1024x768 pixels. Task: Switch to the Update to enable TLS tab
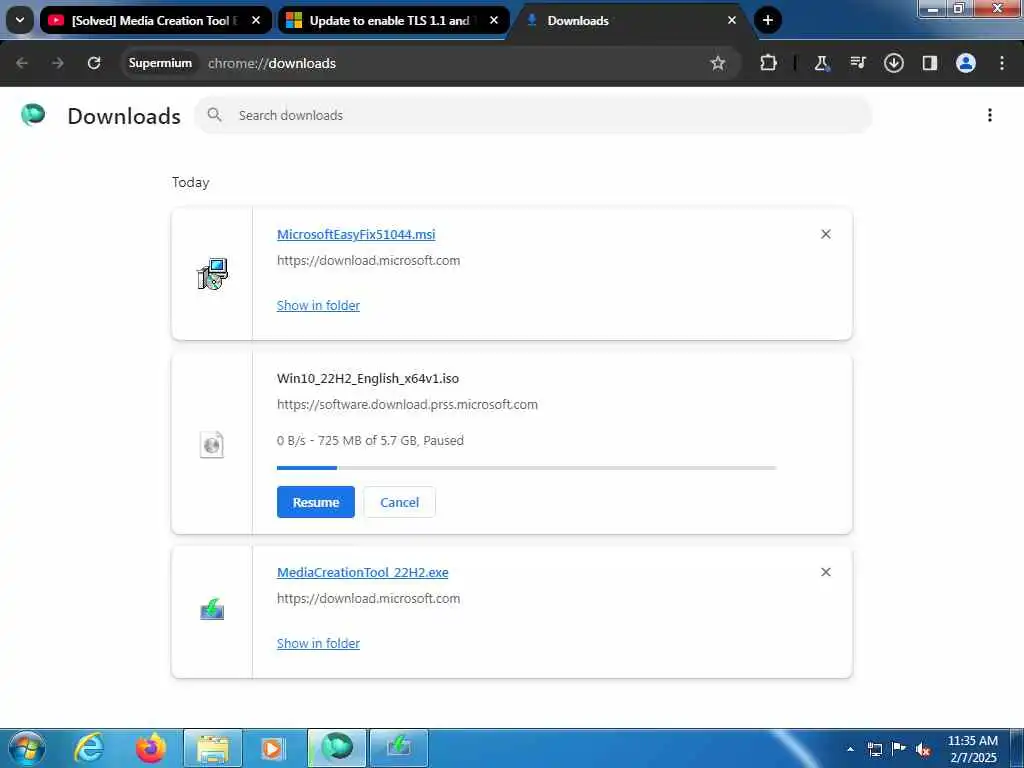click(x=393, y=20)
